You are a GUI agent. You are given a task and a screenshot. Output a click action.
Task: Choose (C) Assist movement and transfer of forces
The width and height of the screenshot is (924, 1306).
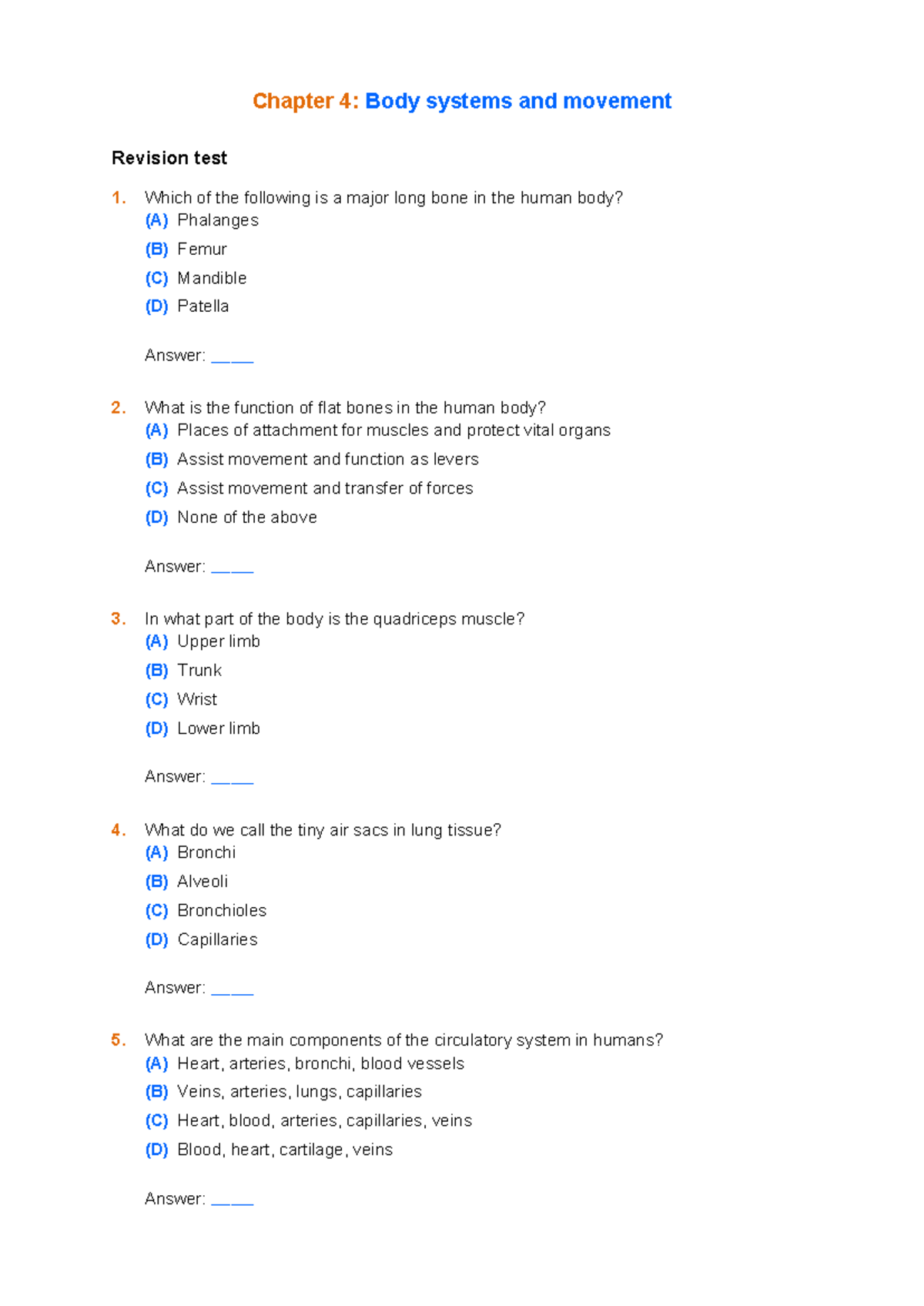tap(309, 488)
